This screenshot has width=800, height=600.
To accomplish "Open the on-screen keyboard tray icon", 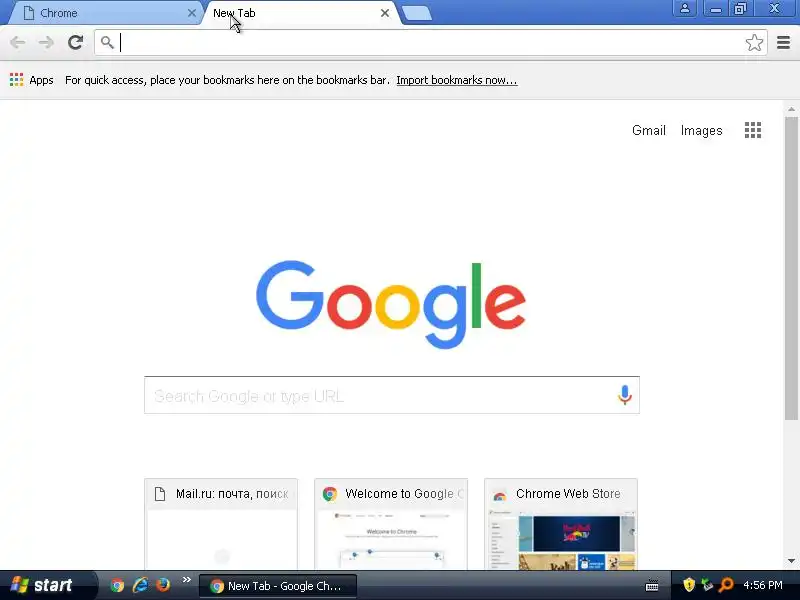I will (x=652, y=586).
